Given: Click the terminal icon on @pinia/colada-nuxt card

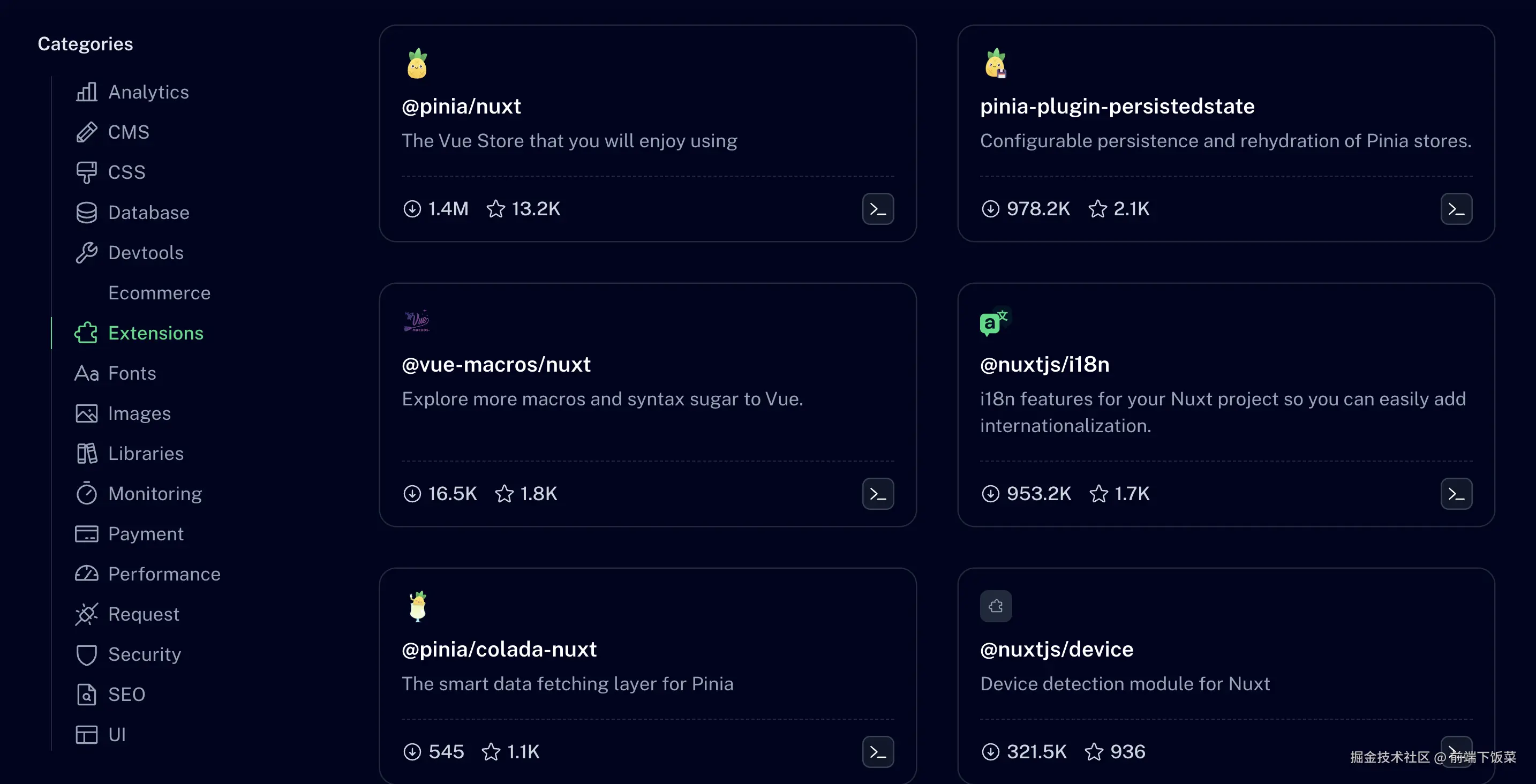Looking at the screenshot, I should [x=878, y=751].
